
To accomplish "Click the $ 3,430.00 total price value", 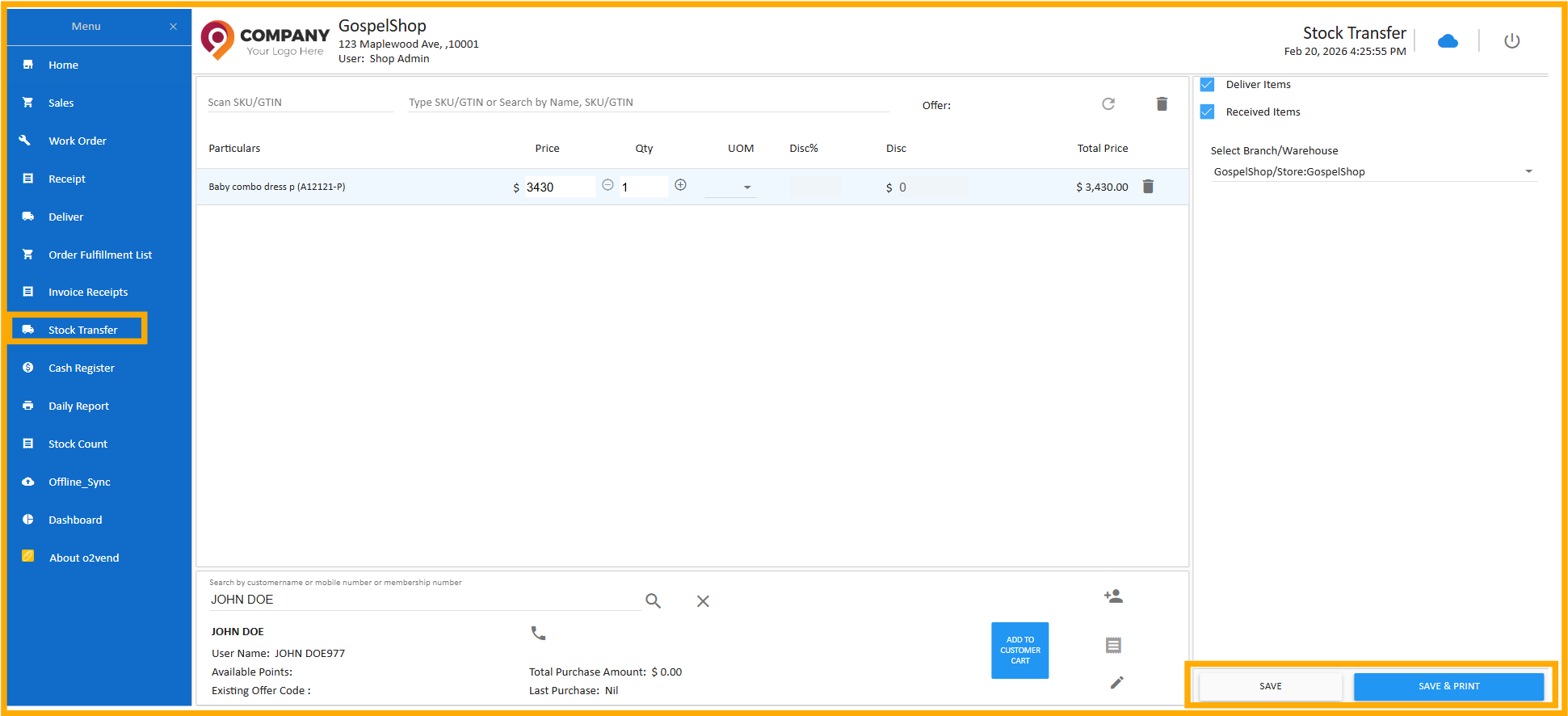I will coord(1102,187).
